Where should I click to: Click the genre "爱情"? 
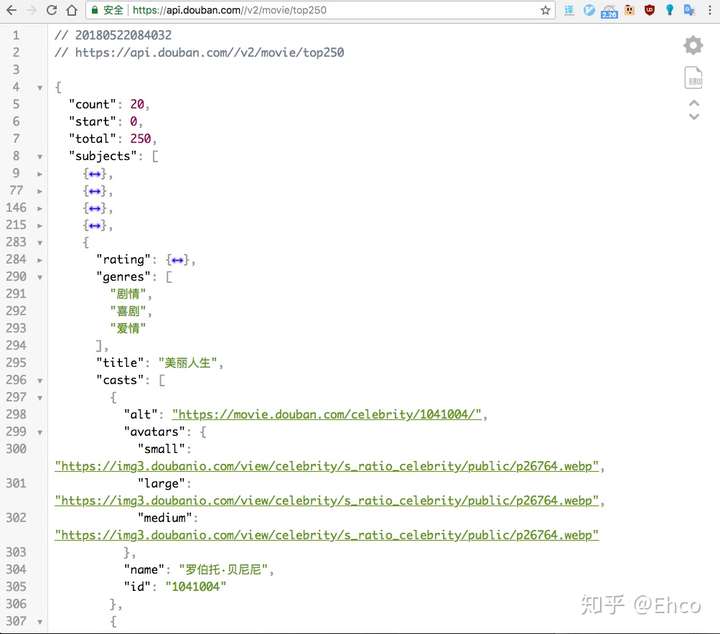click(x=128, y=328)
